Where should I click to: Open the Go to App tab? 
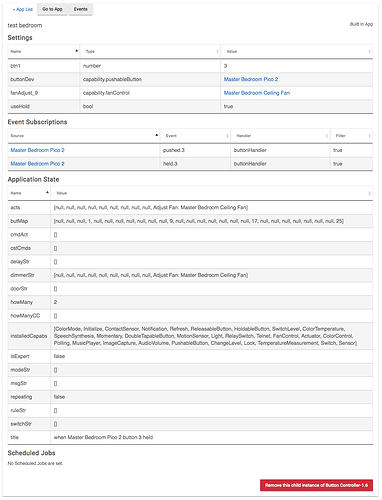[52, 9]
